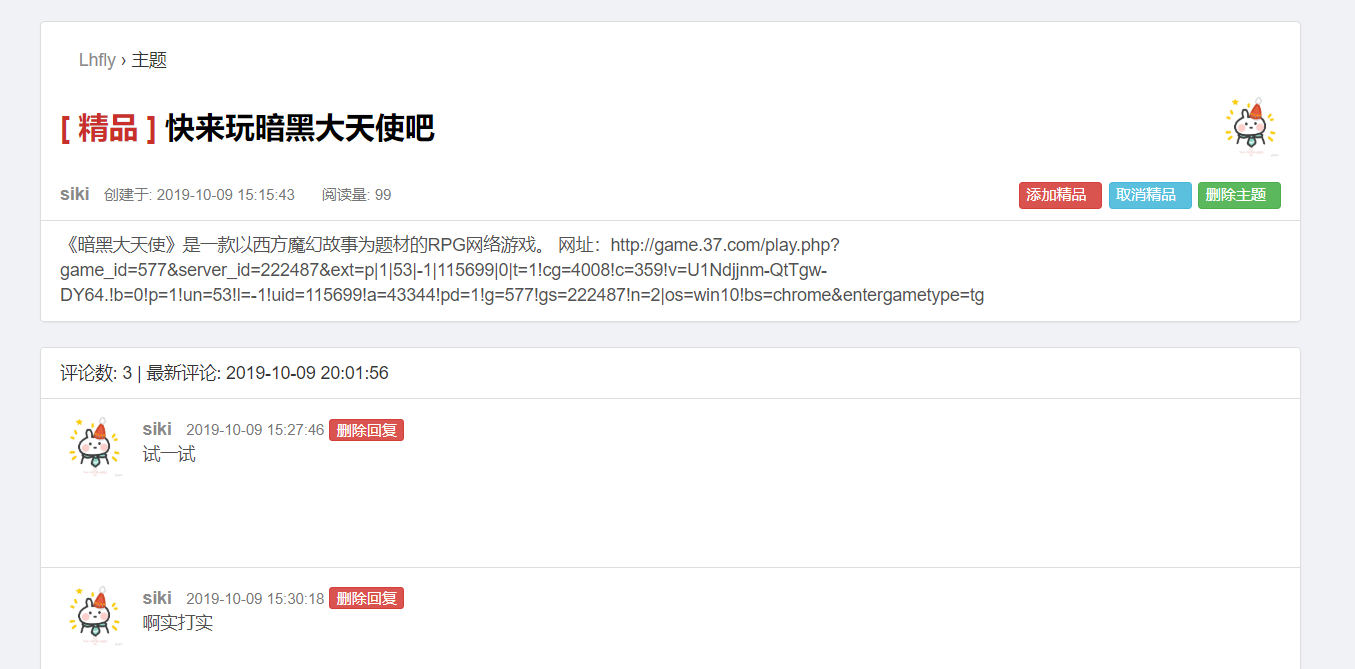1355x669 pixels.
Task: Delete the reply posted at 15:30:18
Action: (366, 599)
